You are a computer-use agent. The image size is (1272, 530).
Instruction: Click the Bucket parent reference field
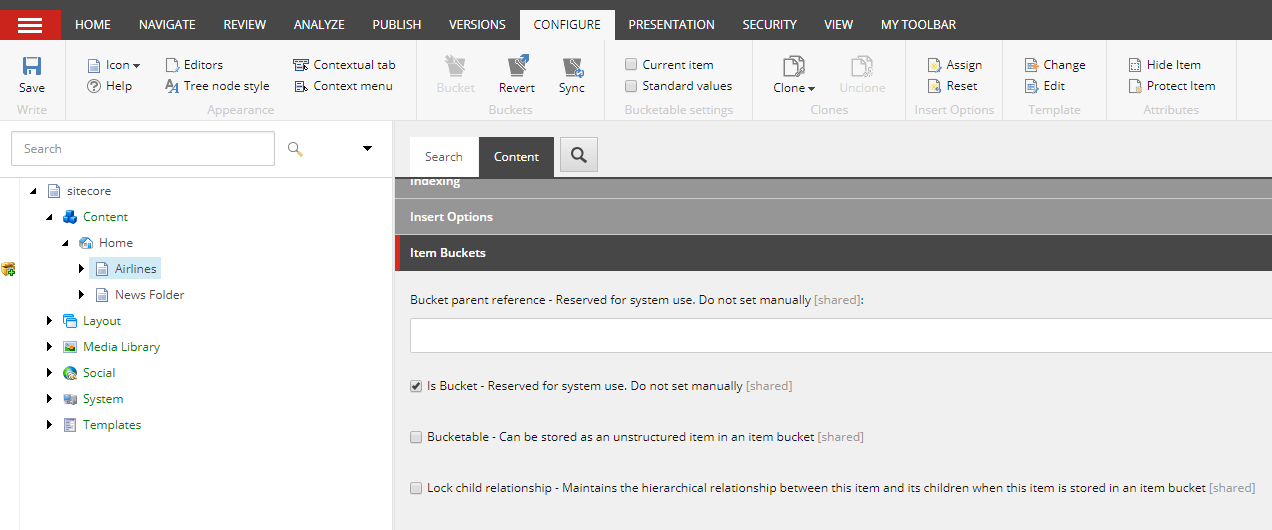click(x=841, y=335)
